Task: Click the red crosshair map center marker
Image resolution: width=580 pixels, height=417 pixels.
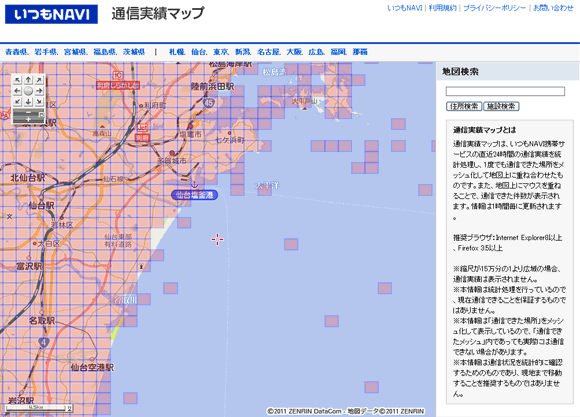Action: point(218,240)
